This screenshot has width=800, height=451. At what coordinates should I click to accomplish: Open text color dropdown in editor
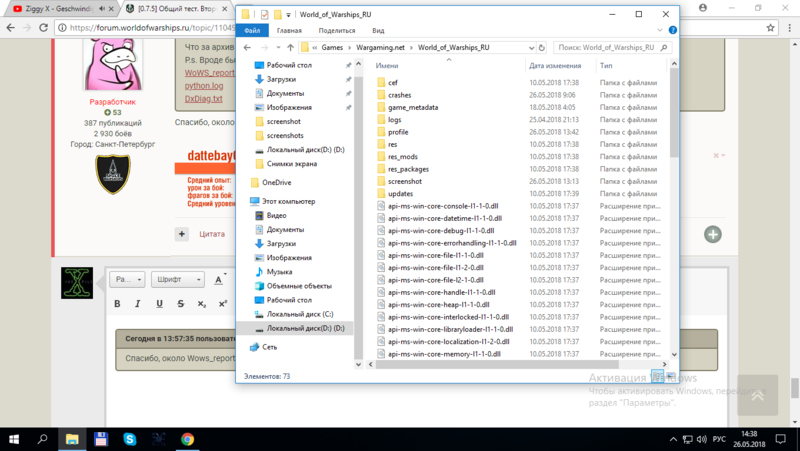[220, 280]
